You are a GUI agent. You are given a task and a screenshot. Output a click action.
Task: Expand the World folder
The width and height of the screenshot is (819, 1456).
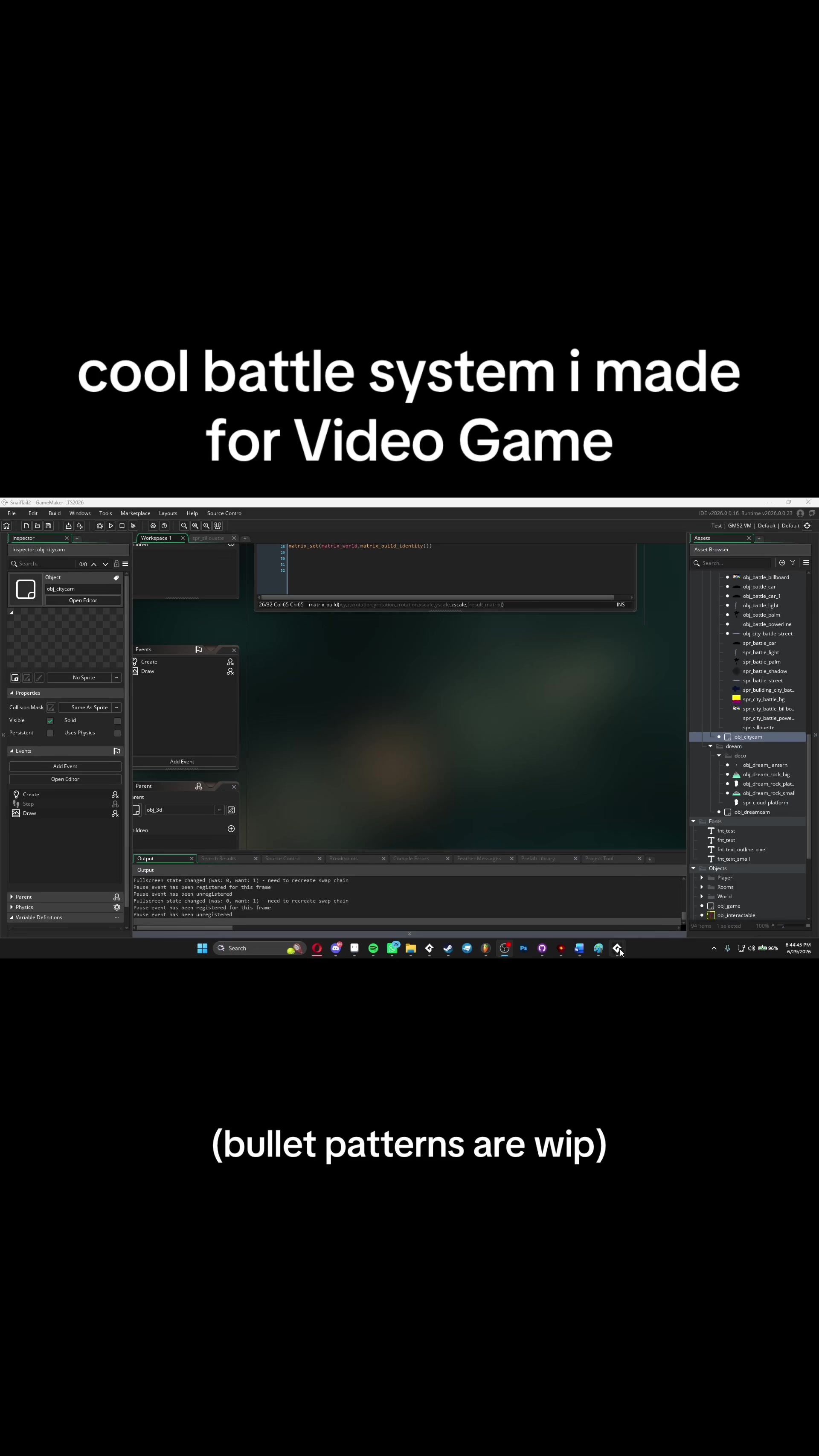click(702, 897)
